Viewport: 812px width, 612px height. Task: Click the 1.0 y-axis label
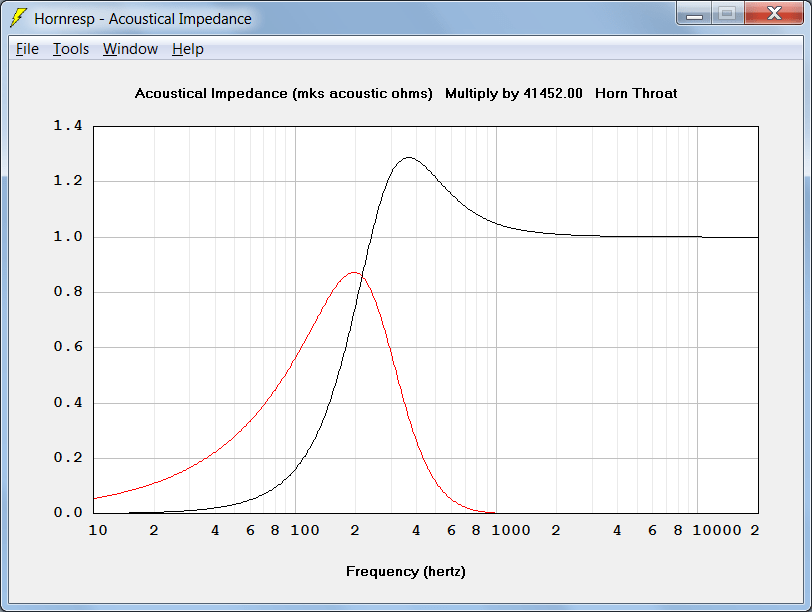click(x=68, y=236)
